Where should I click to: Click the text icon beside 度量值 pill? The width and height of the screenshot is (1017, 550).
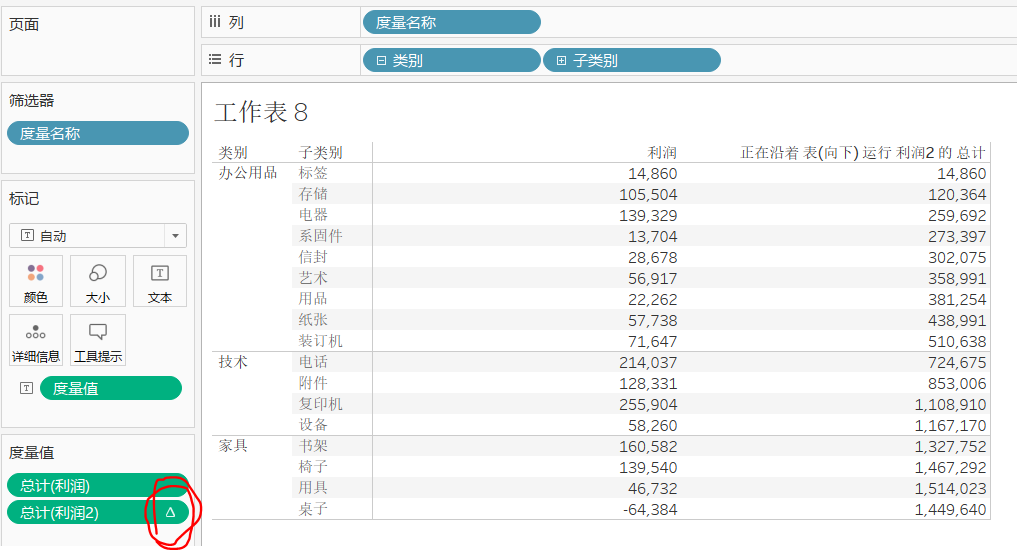(27, 388)
